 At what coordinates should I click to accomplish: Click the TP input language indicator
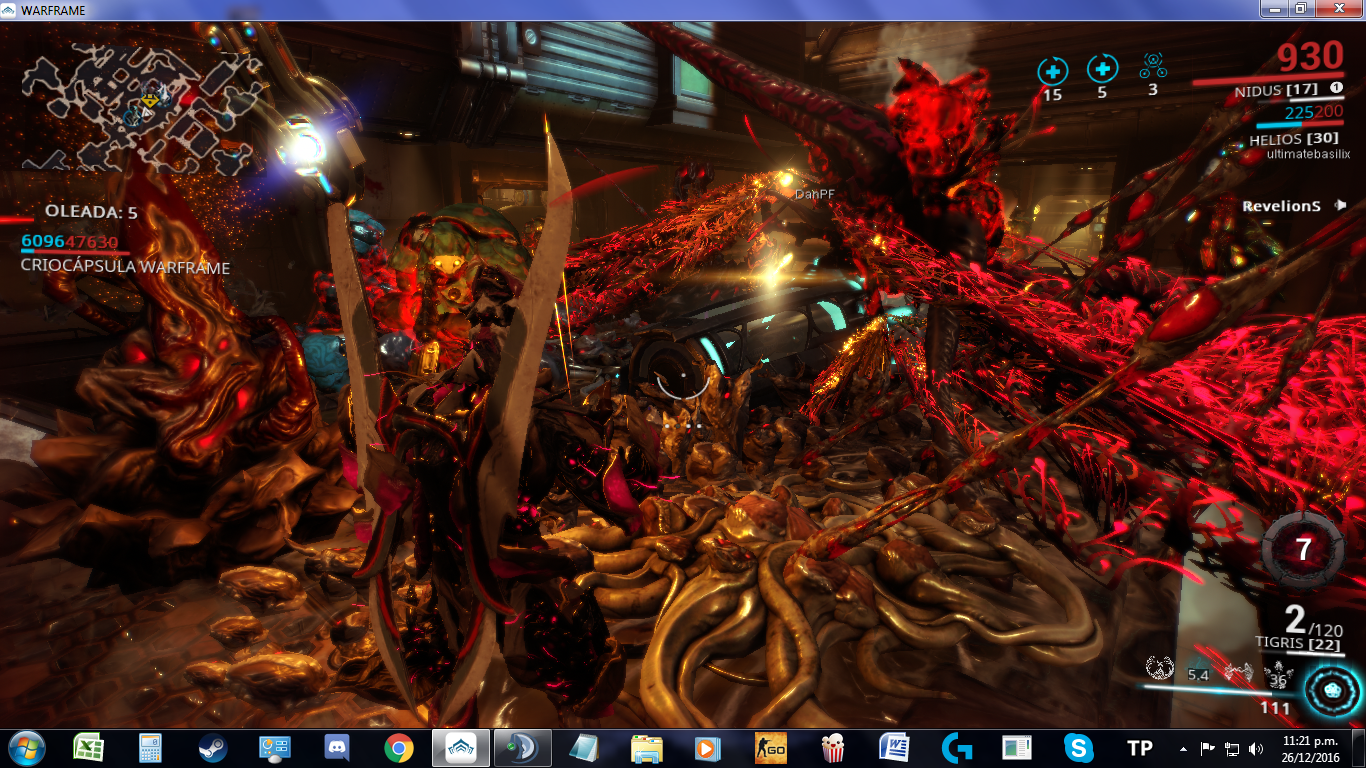1139,748
